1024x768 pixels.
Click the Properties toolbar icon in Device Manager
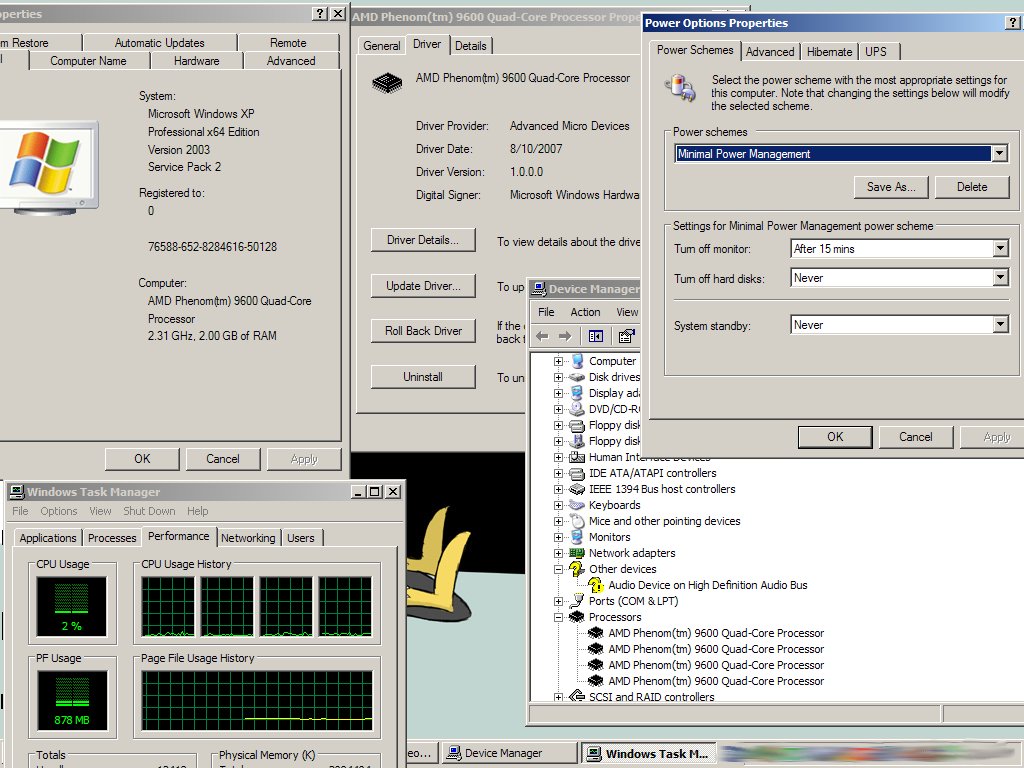click(x=626, y=336)
